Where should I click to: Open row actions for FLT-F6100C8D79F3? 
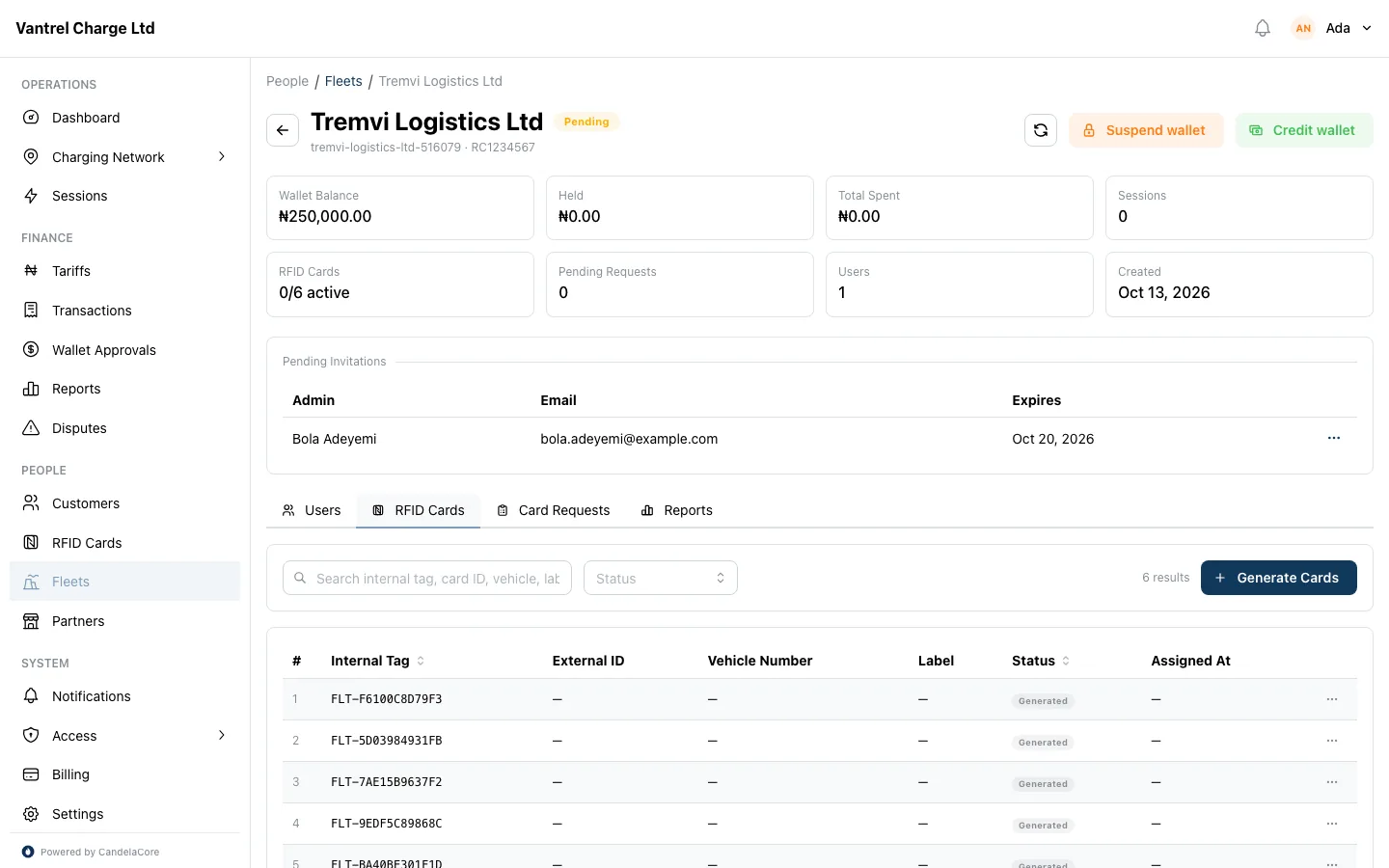coord(1332,699)
